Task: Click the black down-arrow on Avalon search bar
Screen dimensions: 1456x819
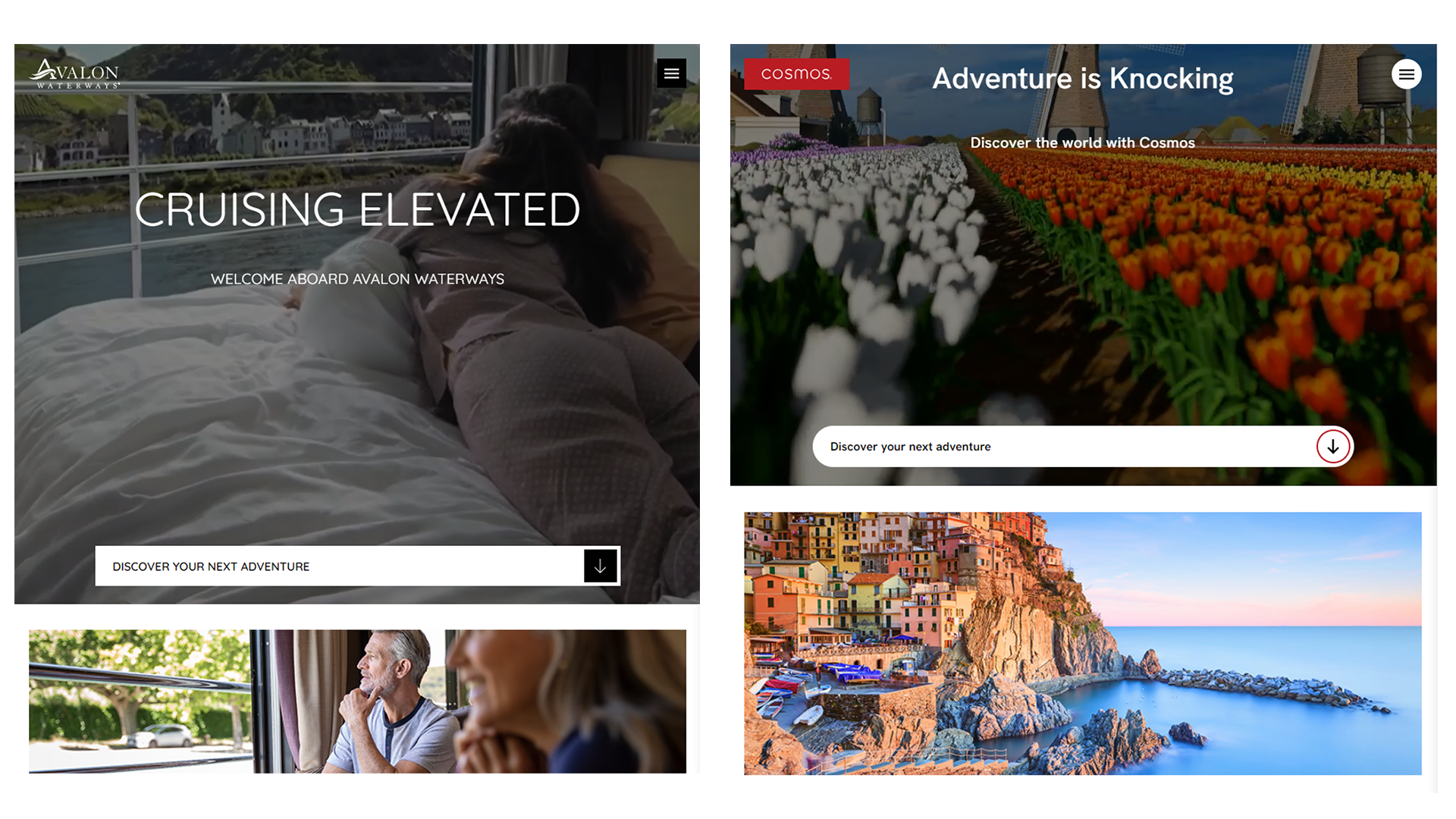Action: 600,566
